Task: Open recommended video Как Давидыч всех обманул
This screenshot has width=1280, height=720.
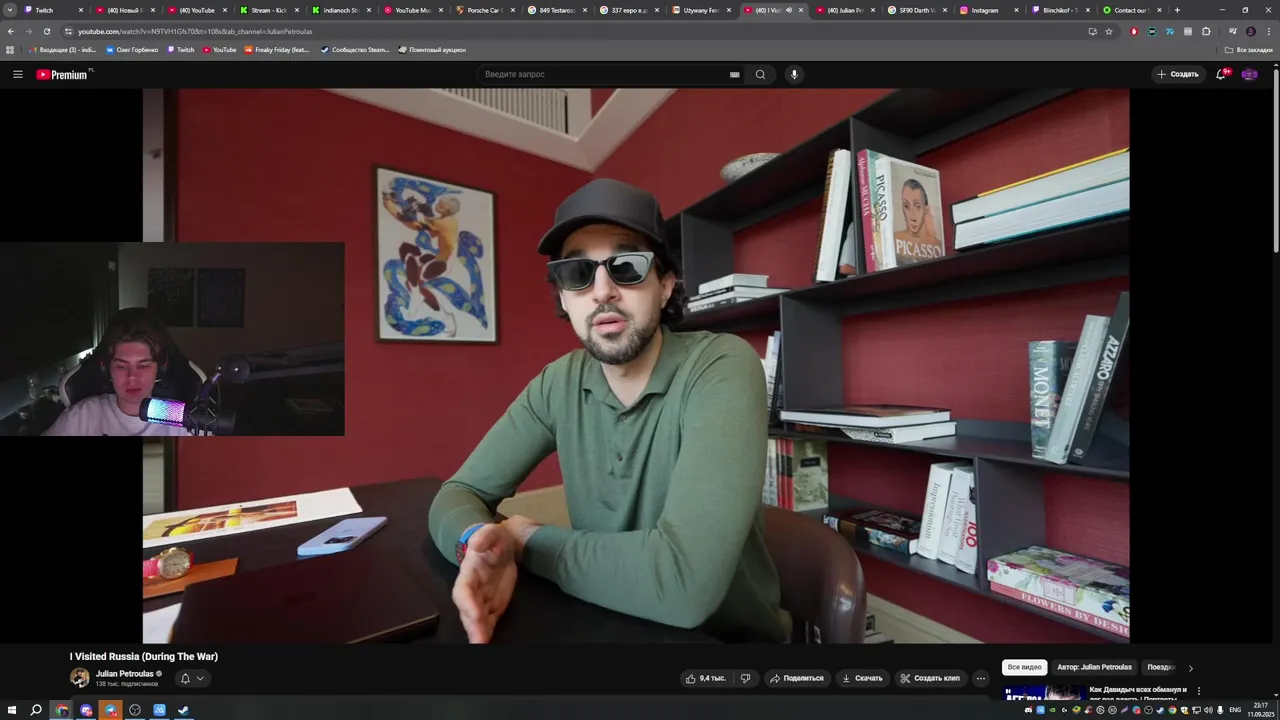Action: pyautogui.click(x=1138, y=694)
